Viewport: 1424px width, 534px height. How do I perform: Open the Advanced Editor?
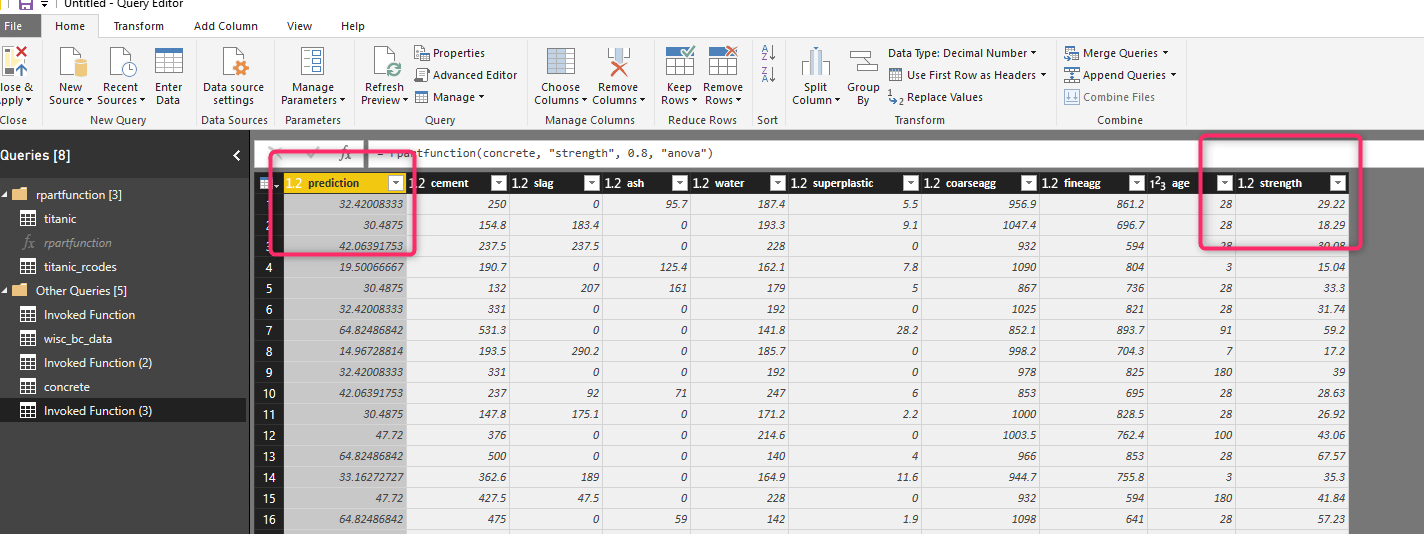[466, 75]
